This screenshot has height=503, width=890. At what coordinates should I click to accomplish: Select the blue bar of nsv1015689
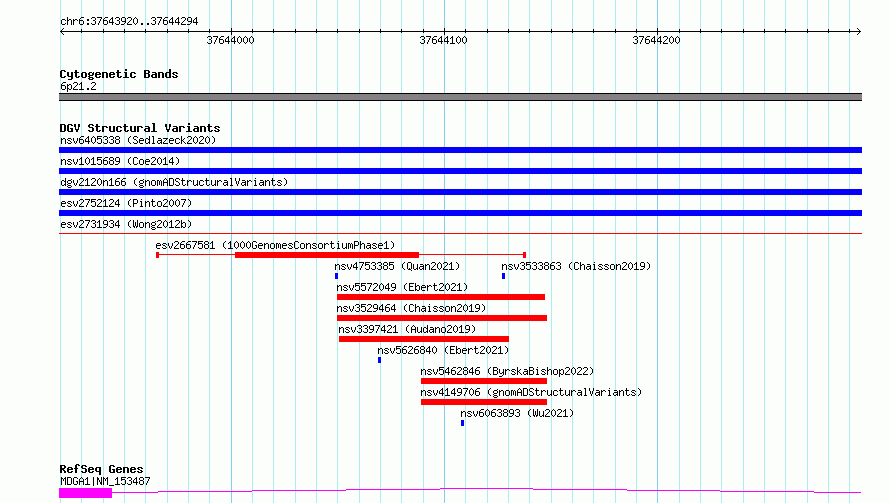(460, 171)
